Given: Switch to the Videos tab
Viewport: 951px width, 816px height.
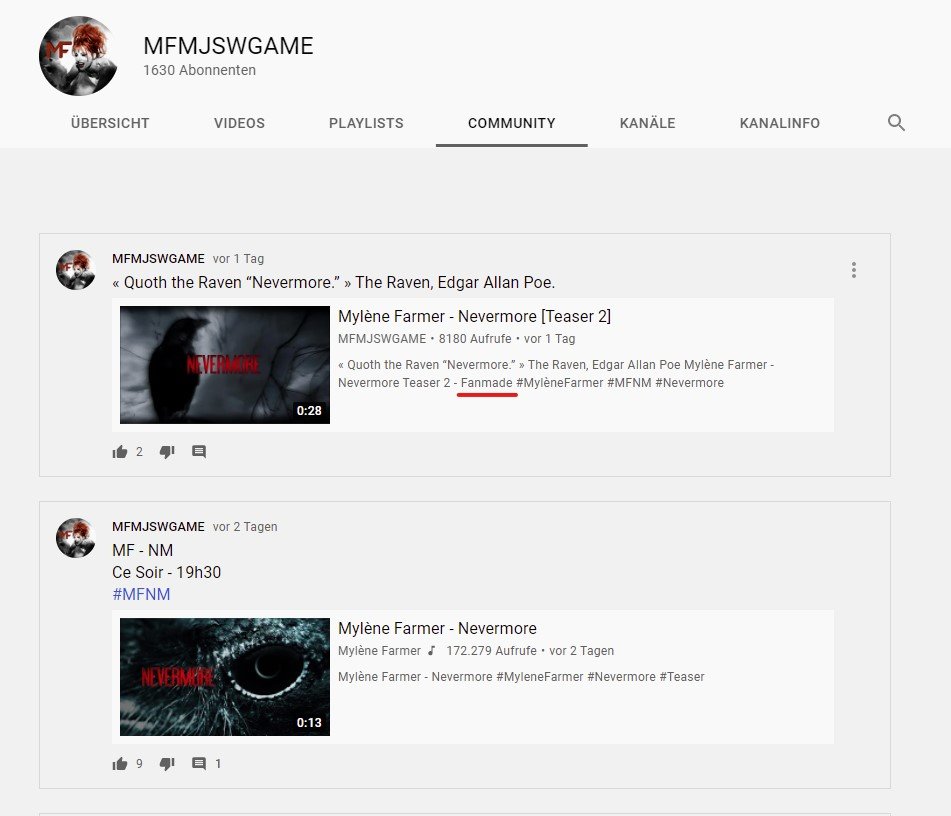Looking at the screenshot, I should 239,123.
